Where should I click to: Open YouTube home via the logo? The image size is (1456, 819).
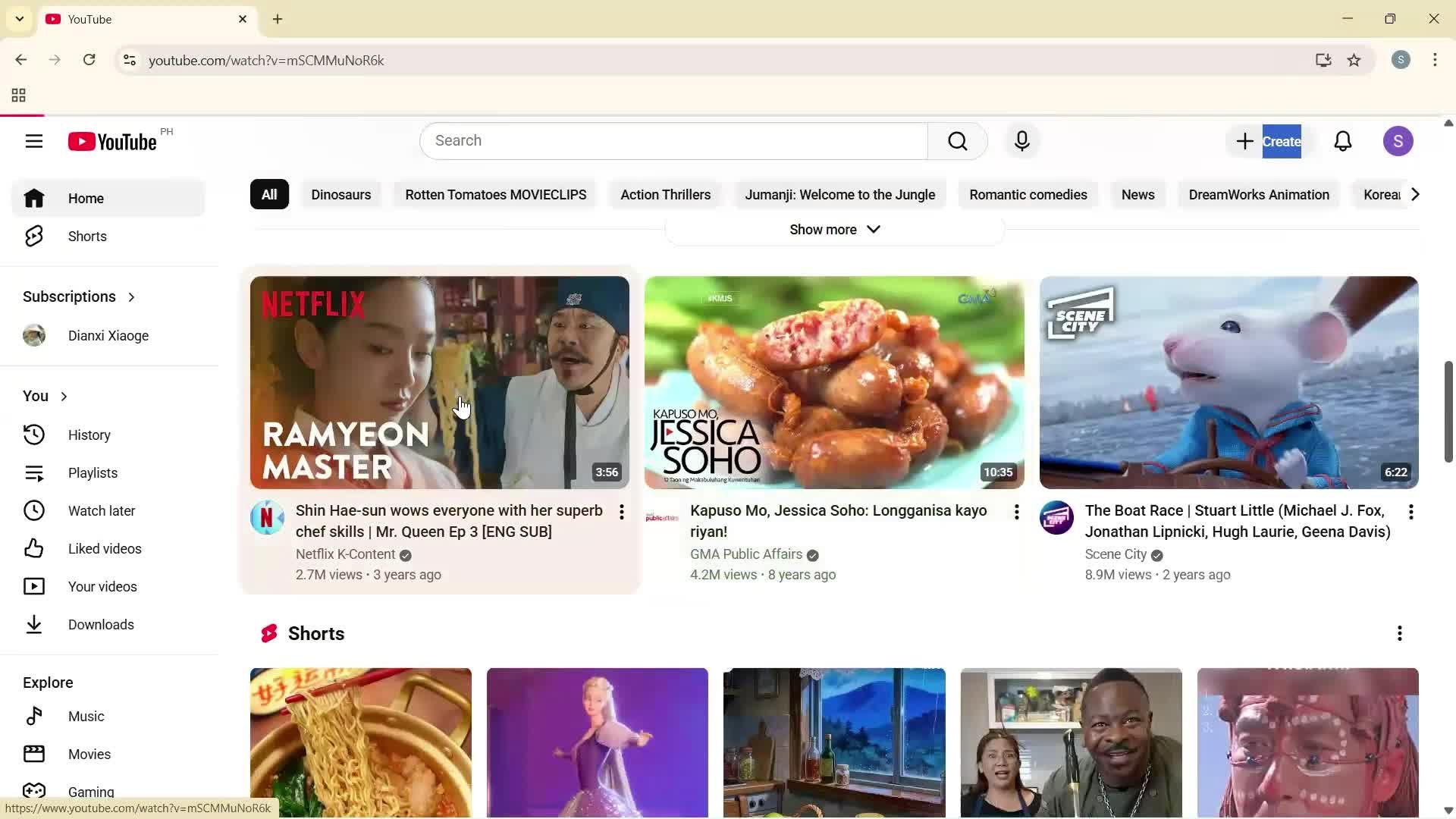click(111, 141)
